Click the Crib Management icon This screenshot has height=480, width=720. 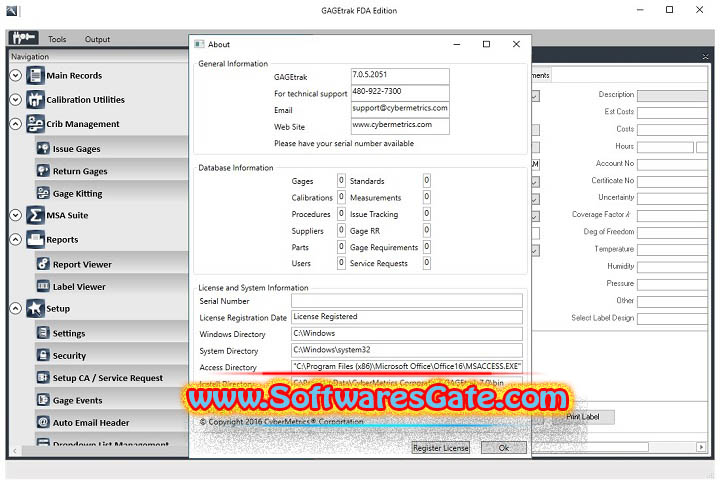35,124
